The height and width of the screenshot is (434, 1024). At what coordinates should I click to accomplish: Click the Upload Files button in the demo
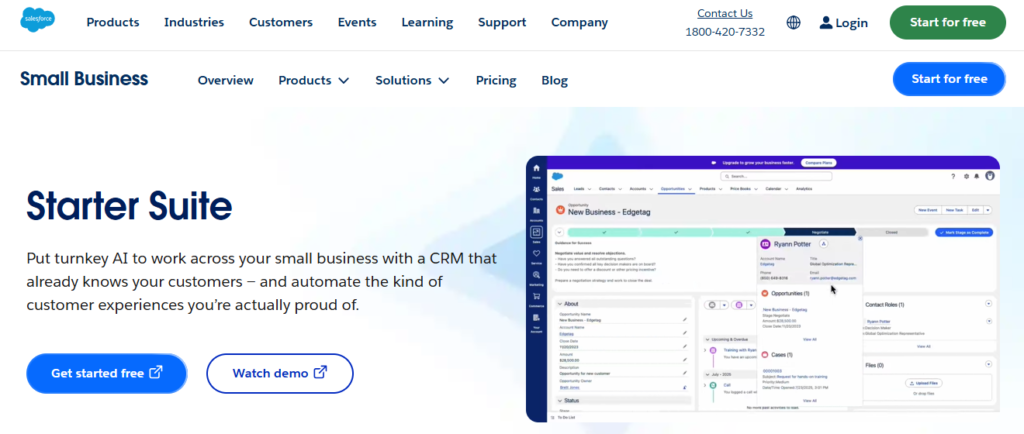(923, 383)
